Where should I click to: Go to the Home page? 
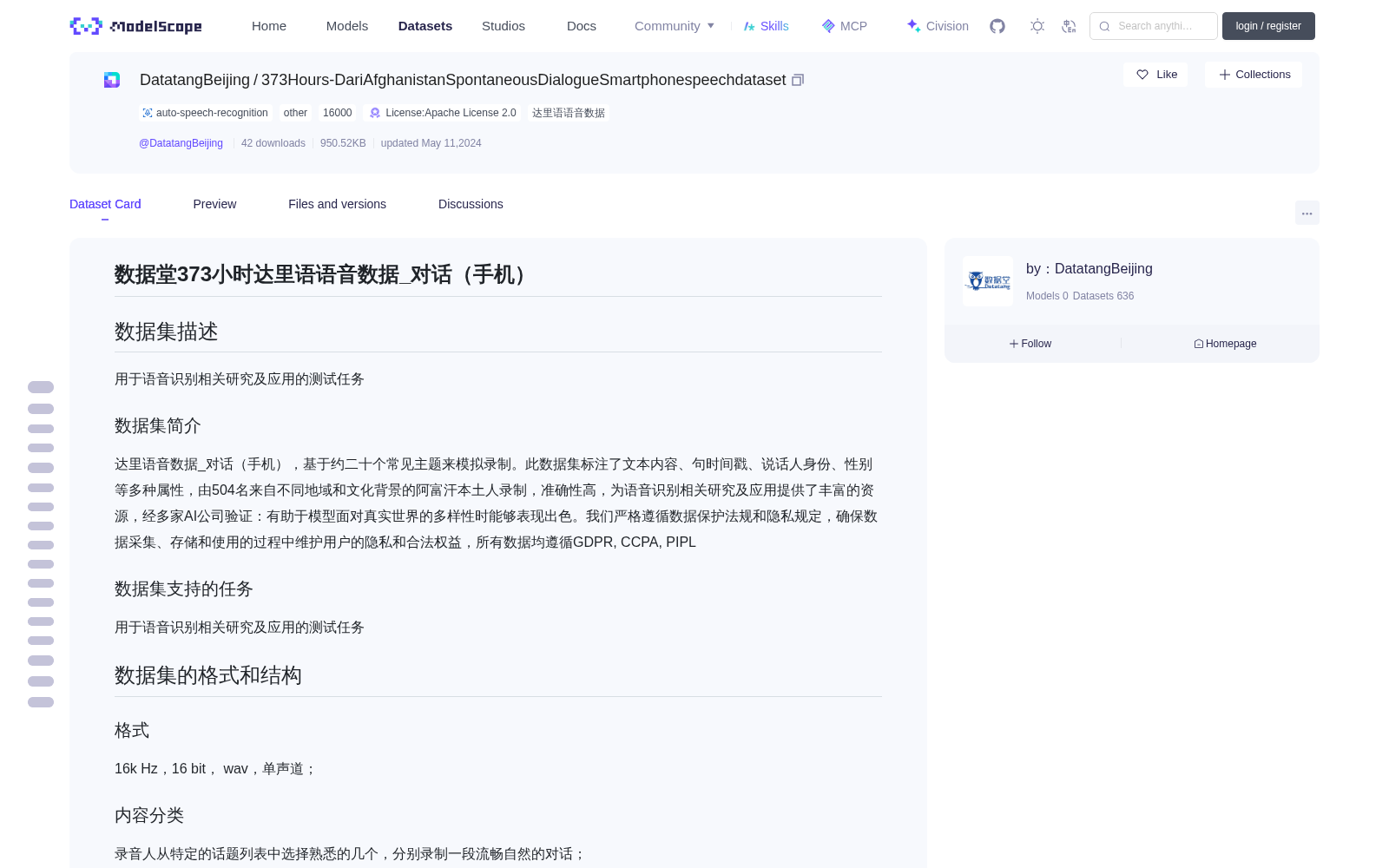pos(269,26)
